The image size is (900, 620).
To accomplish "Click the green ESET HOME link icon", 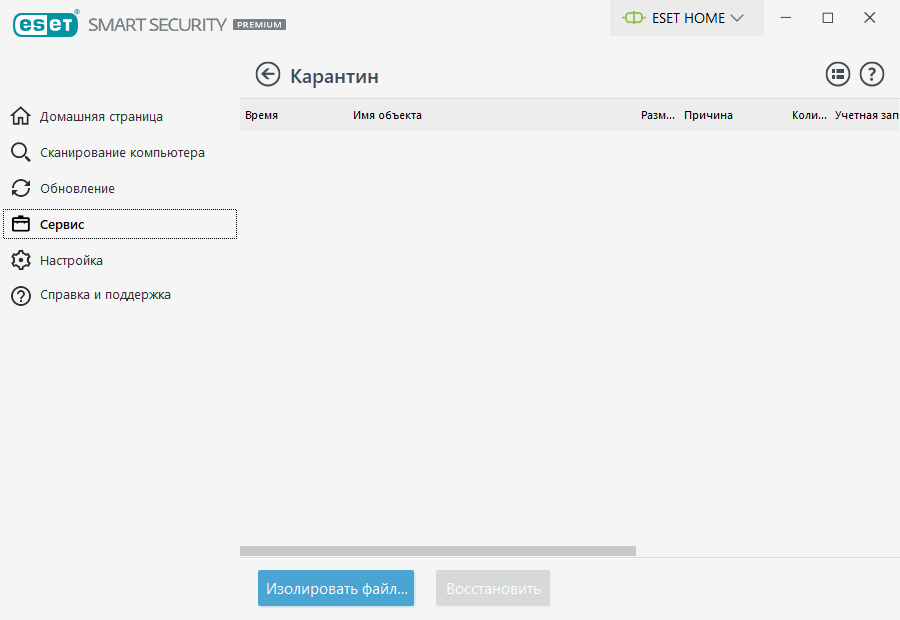I will pyautogui.click(x=634, y=18).
